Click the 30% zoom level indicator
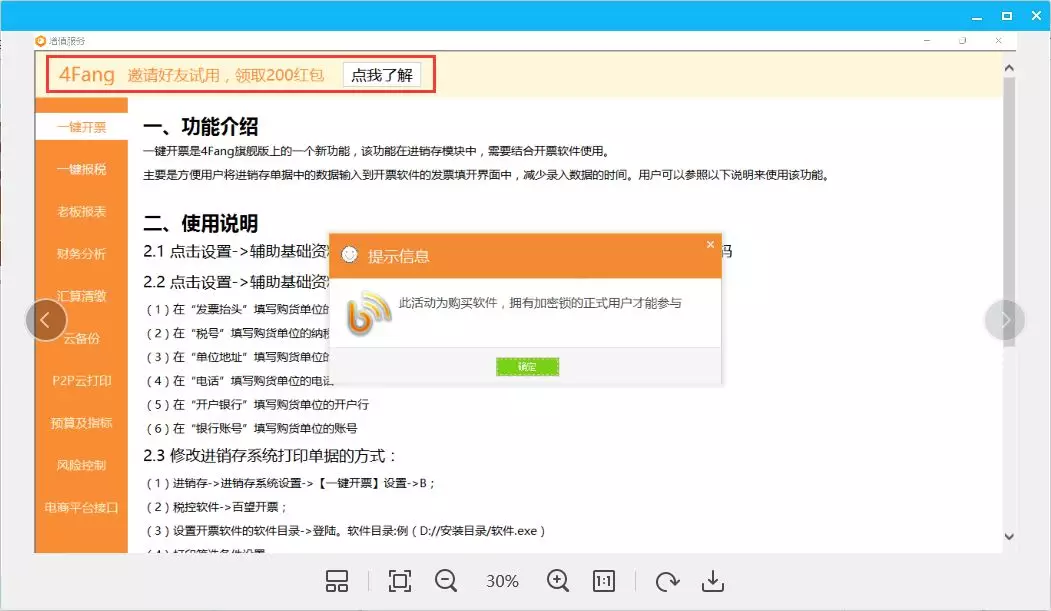Screen dimensions: 1051x611 click(502, 582)
